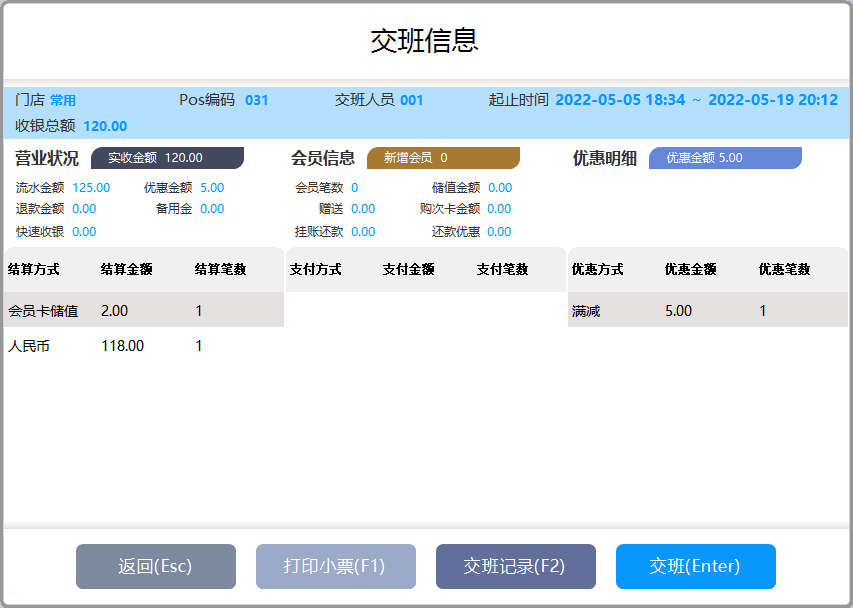This screenshot has height=608, width=853.
Task: Select the 流水金额 amount 125.00
Action: [93, 186]
